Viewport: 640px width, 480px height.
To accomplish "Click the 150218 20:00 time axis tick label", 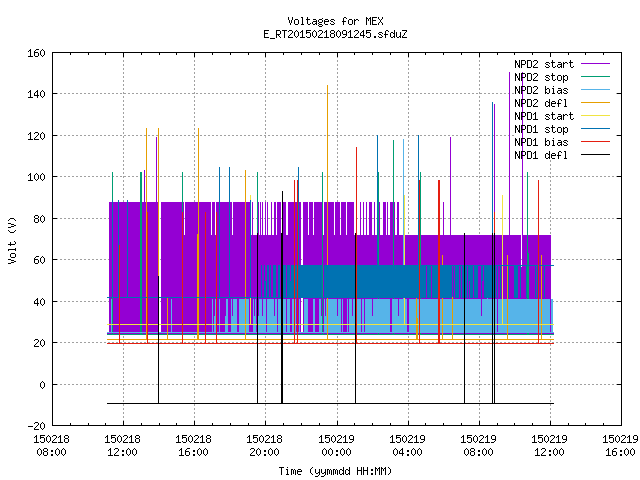I will tap(264, 446).
